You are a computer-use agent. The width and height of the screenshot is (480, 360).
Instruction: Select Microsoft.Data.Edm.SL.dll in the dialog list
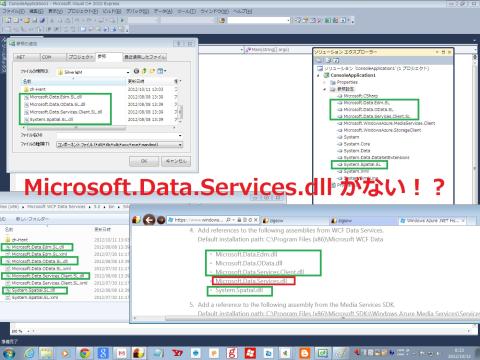(53, 97)
